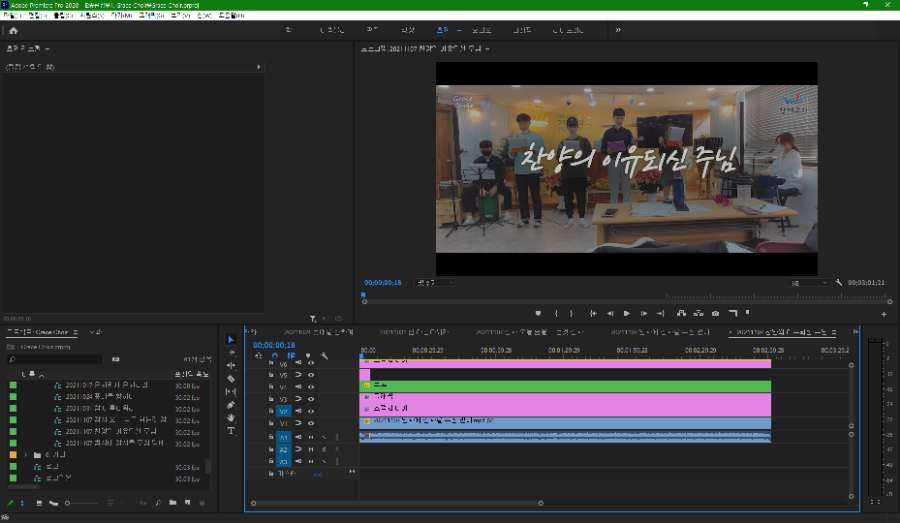Toggle A2 track targeting
The height and width of the screenshot is (523, 900).
[284, 450]
